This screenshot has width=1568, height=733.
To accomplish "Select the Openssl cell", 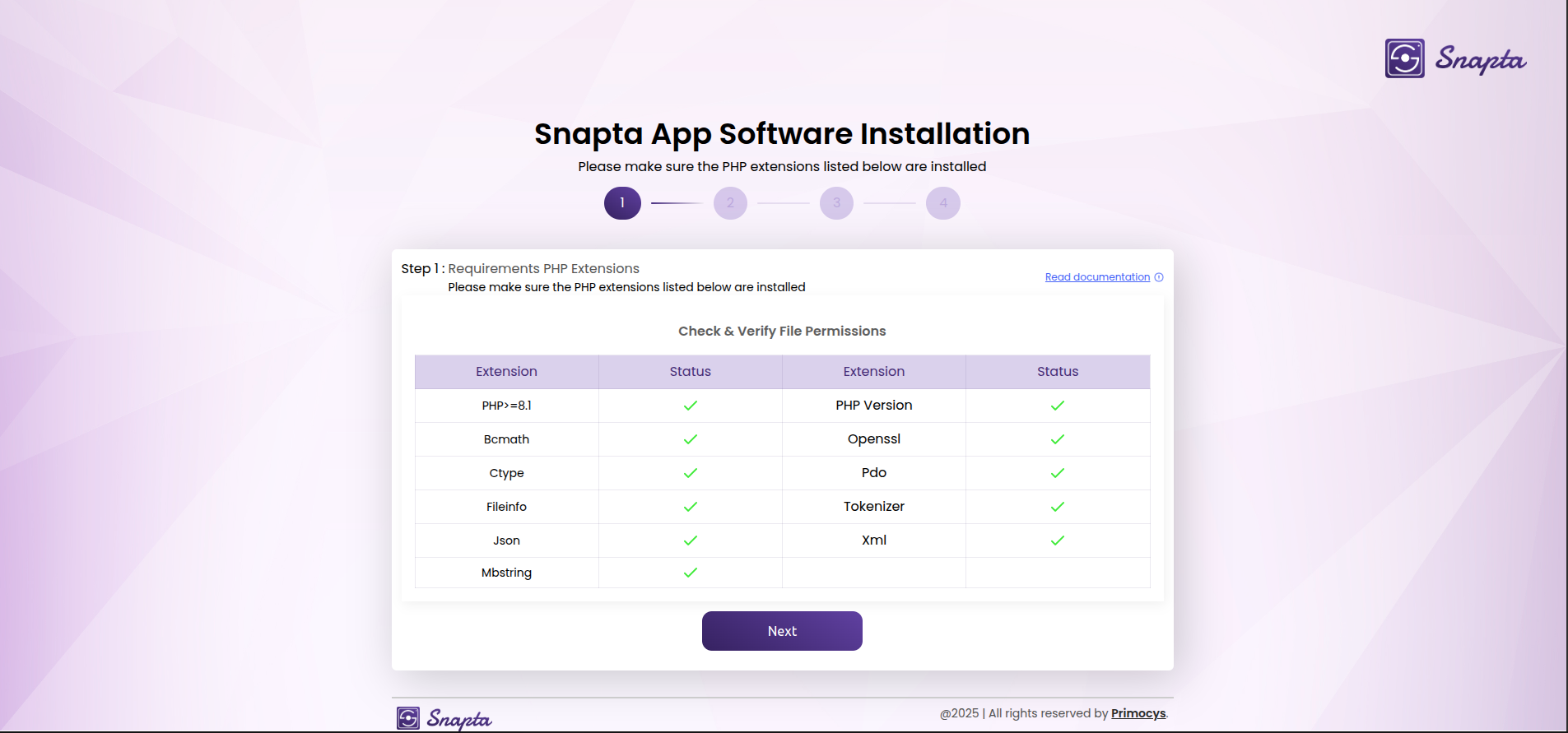I will pos(874,439).
